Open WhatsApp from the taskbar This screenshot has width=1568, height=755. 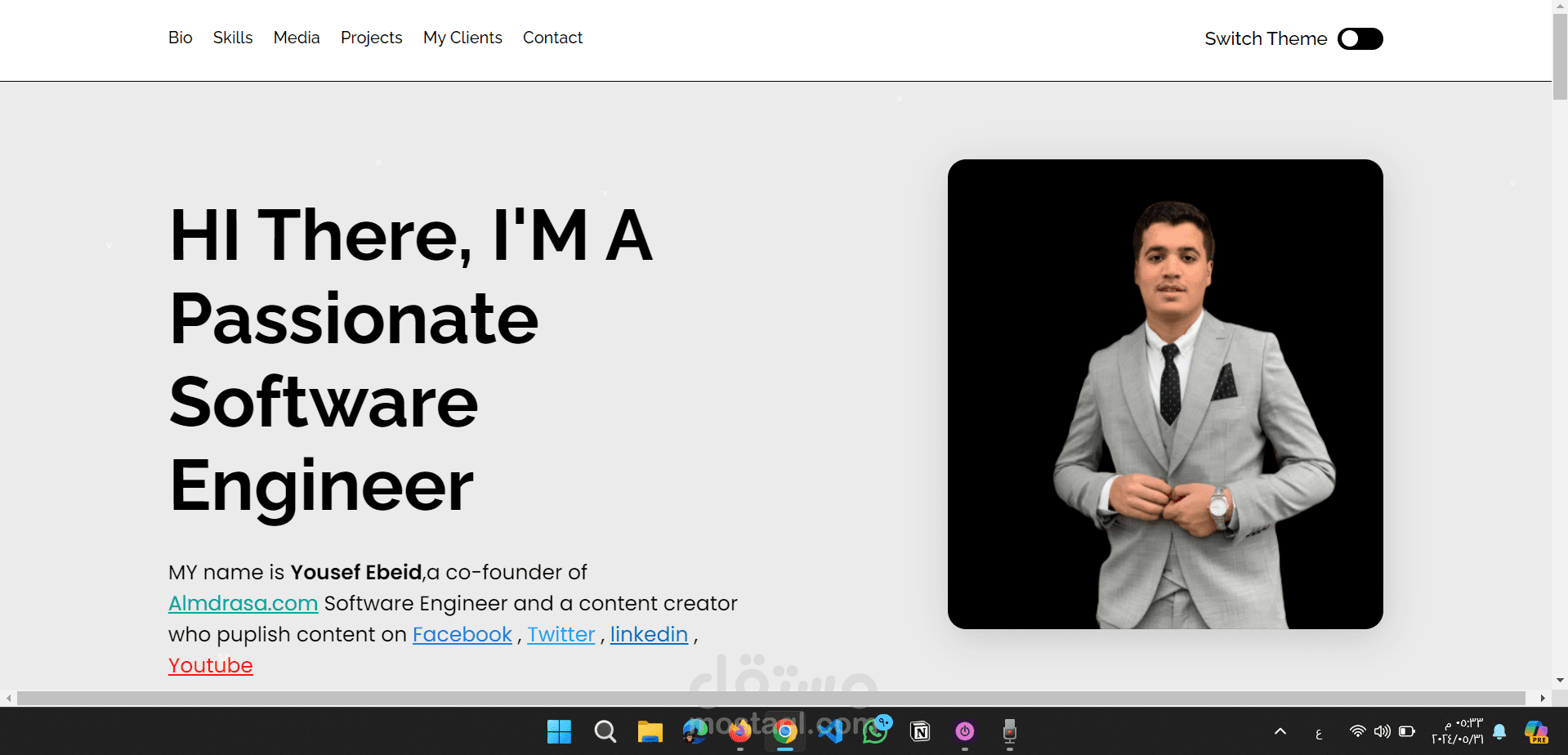[x=875, y=731]
